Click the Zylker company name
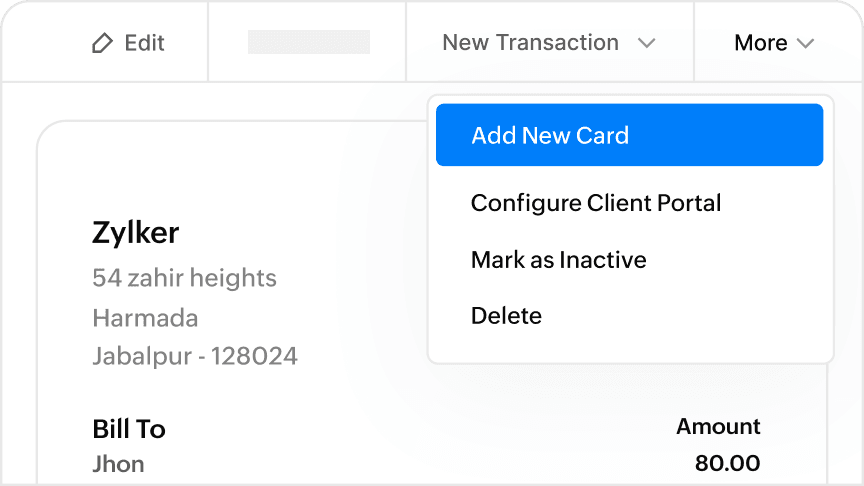Image resolution: width=864 pixels, height=486 pixels. 135,233
